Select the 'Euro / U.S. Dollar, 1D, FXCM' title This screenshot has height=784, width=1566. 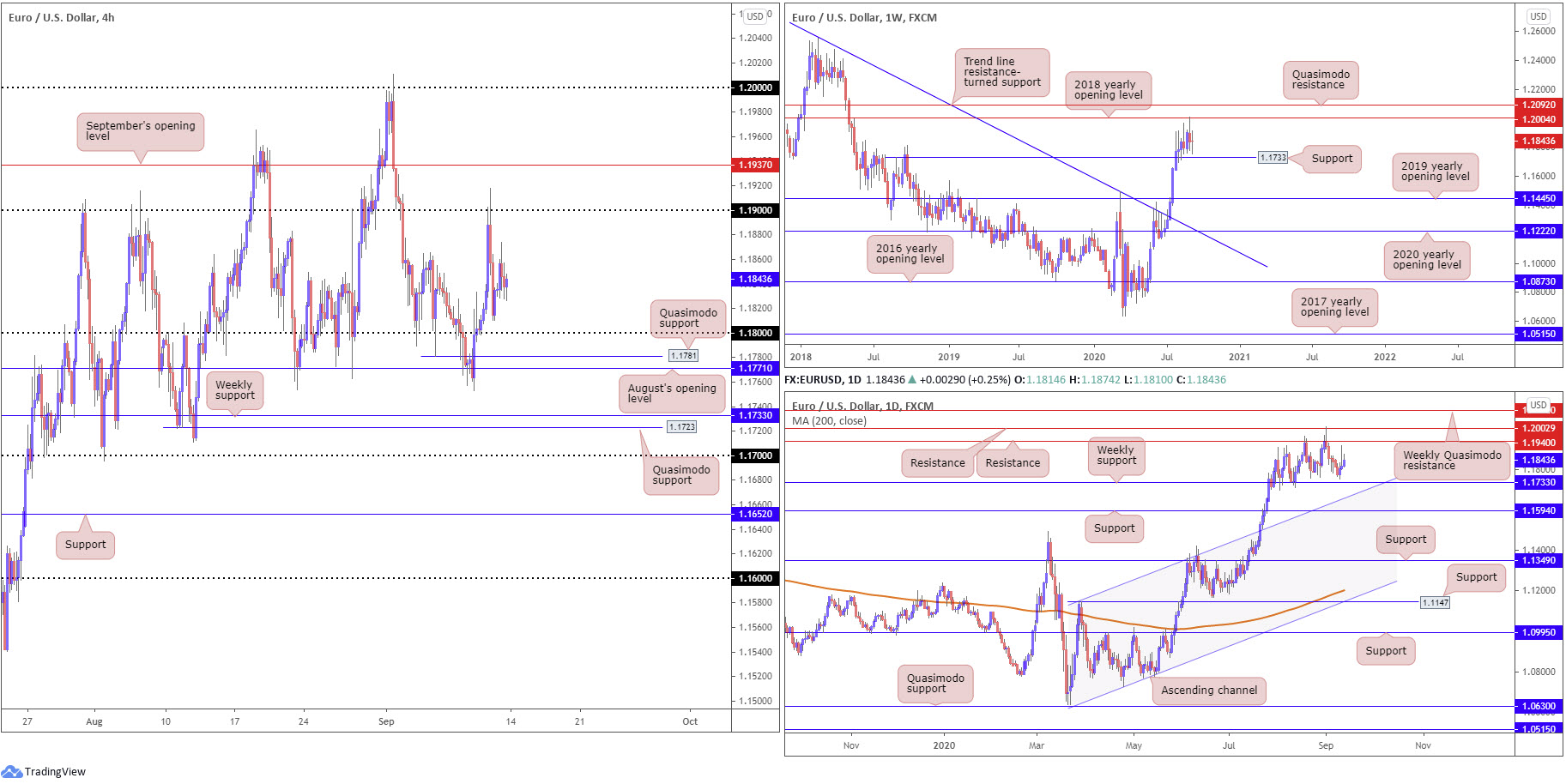[862, 406]
